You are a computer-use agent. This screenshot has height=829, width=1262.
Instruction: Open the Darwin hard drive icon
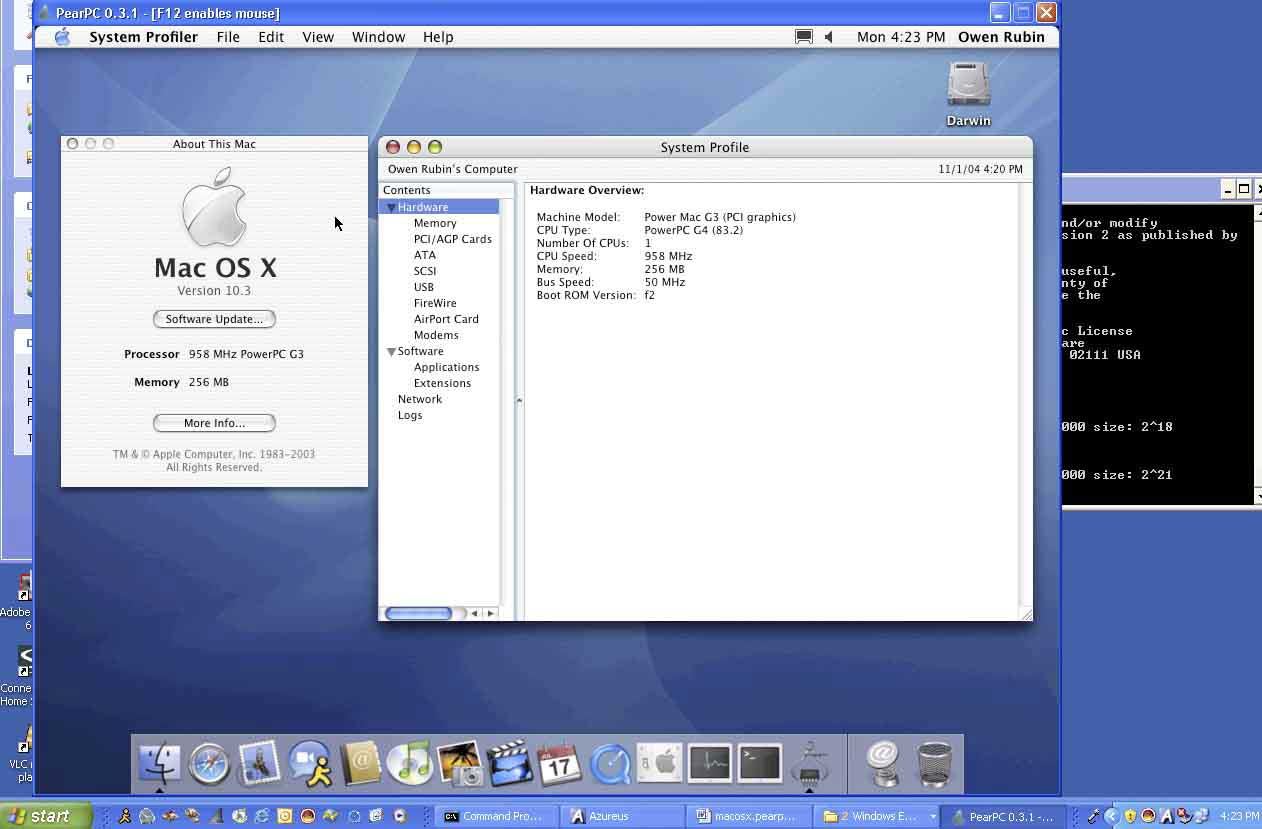[968, 86]
